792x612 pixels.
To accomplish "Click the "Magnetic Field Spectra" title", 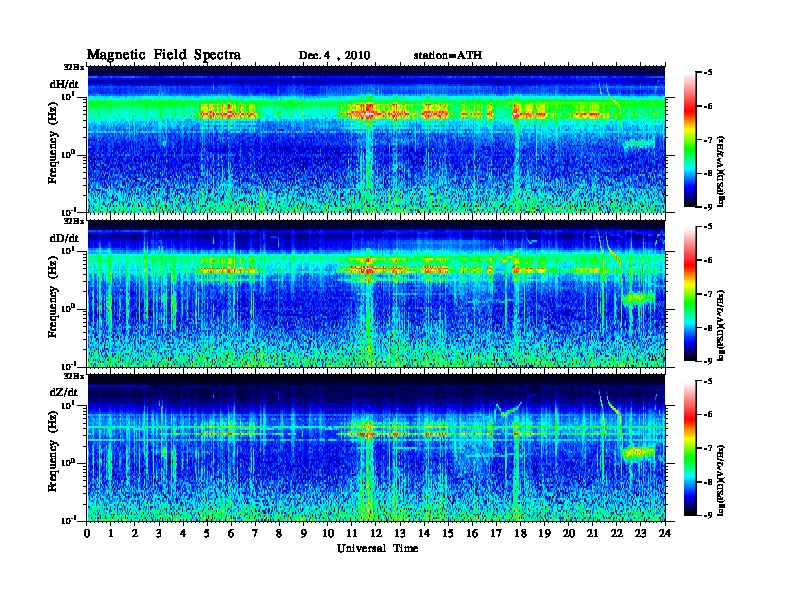I will tap(164, 55).
